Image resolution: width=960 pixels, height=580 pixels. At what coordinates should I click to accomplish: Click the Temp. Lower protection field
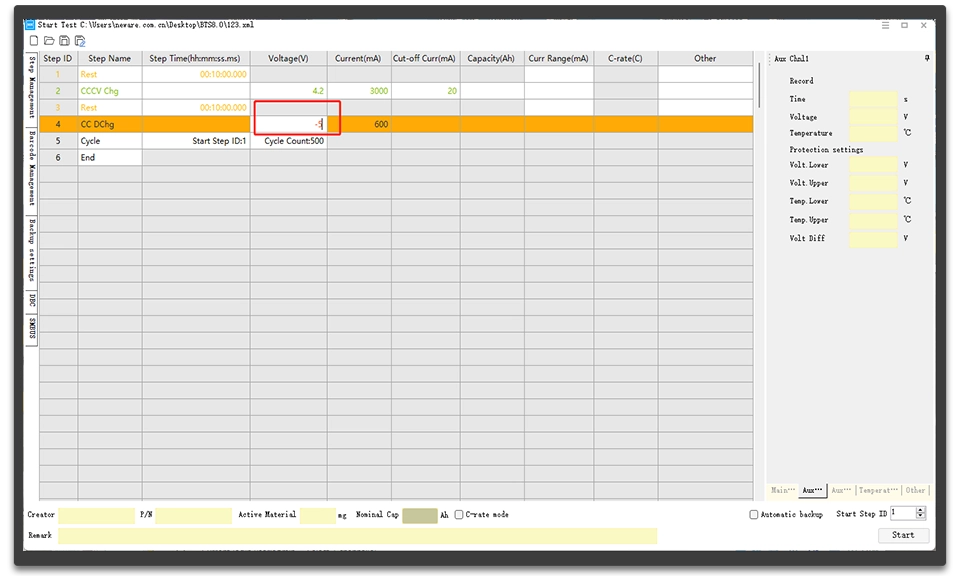point(873,201)
